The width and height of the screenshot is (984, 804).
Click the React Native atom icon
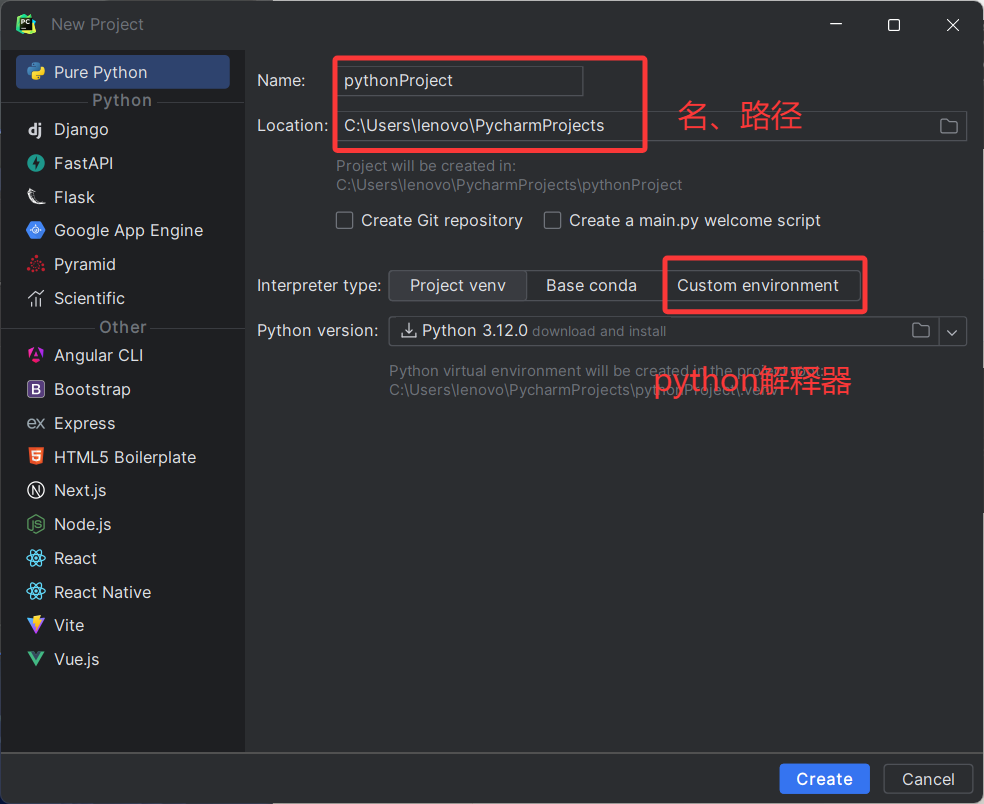pyautogui.click(x=36, y=592)
